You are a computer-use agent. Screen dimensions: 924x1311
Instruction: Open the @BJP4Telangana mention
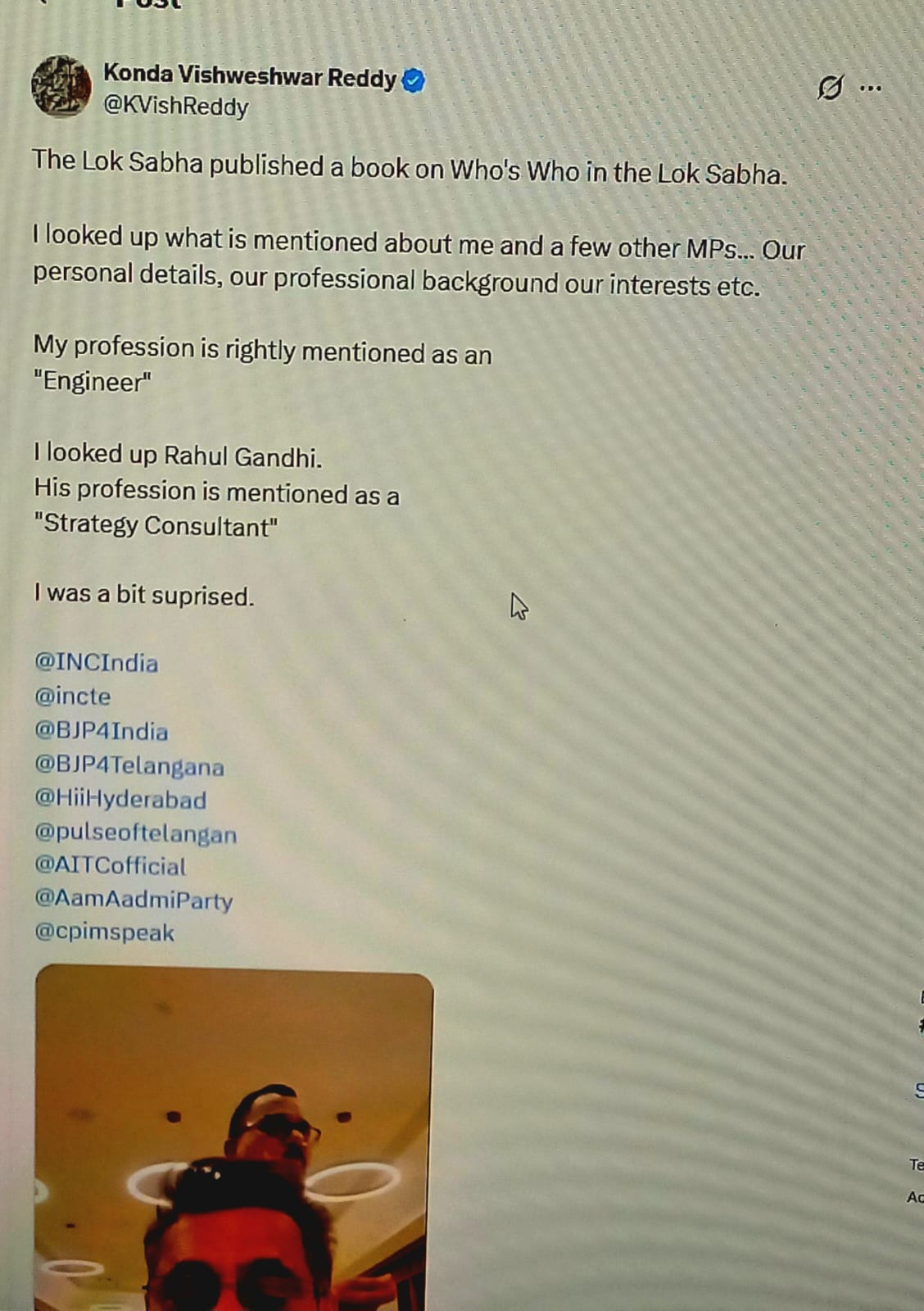(x=129, y=766)
